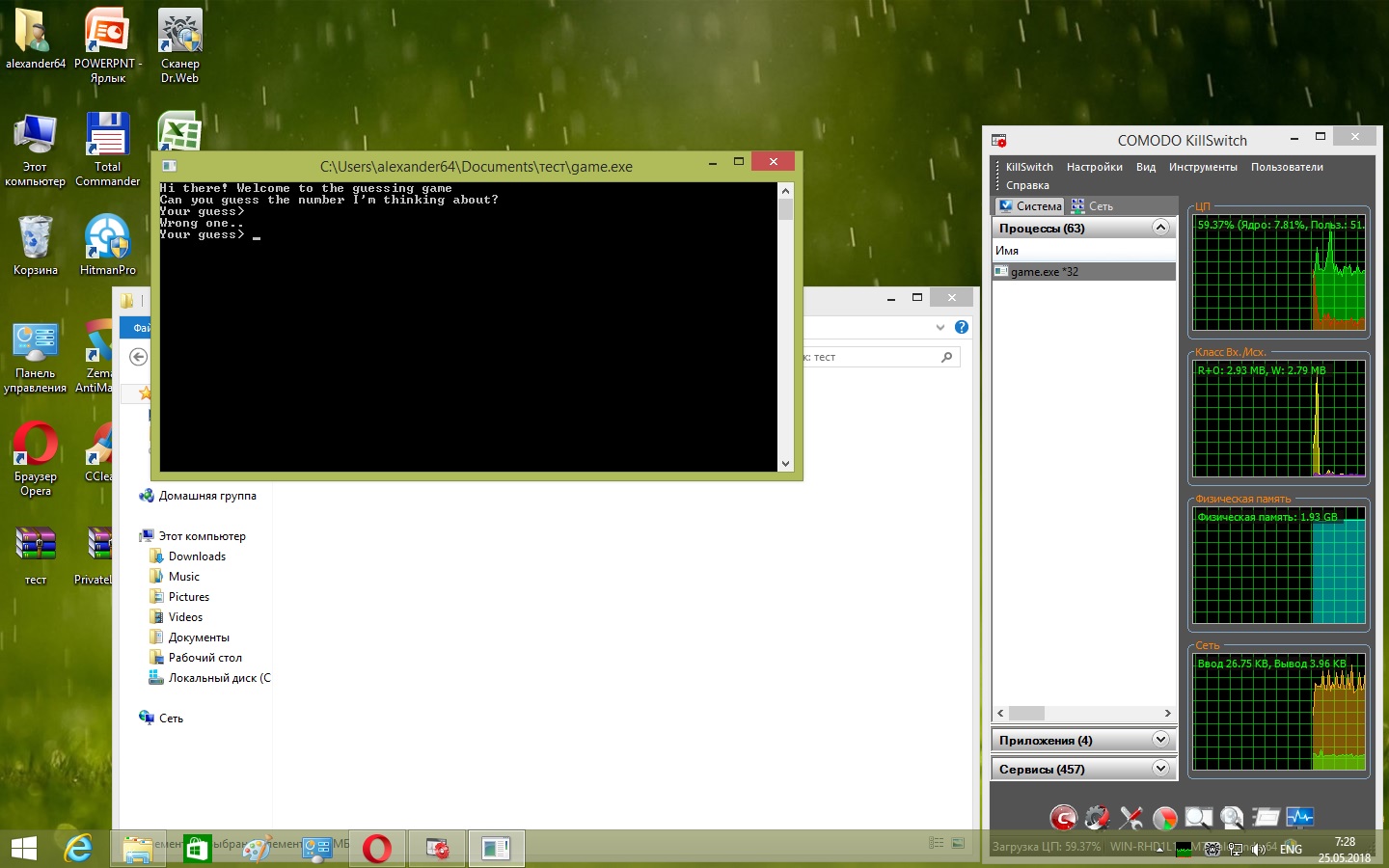This screenshot has width=1389, height=868.
Task: Open the Инструменты menu in KillSwitch
Action: coord(1202,167)
